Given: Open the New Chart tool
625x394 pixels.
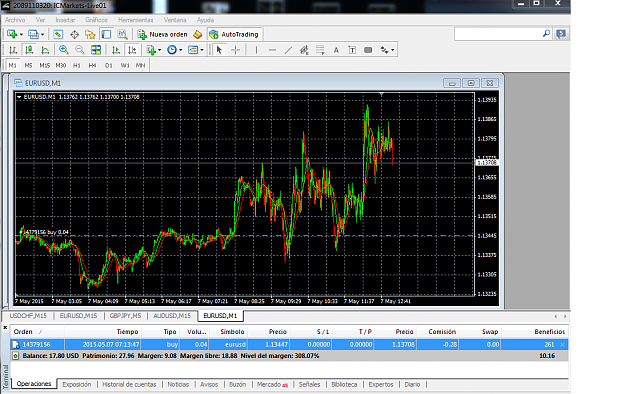Looking at the screenshot, I should coord(12,34).
